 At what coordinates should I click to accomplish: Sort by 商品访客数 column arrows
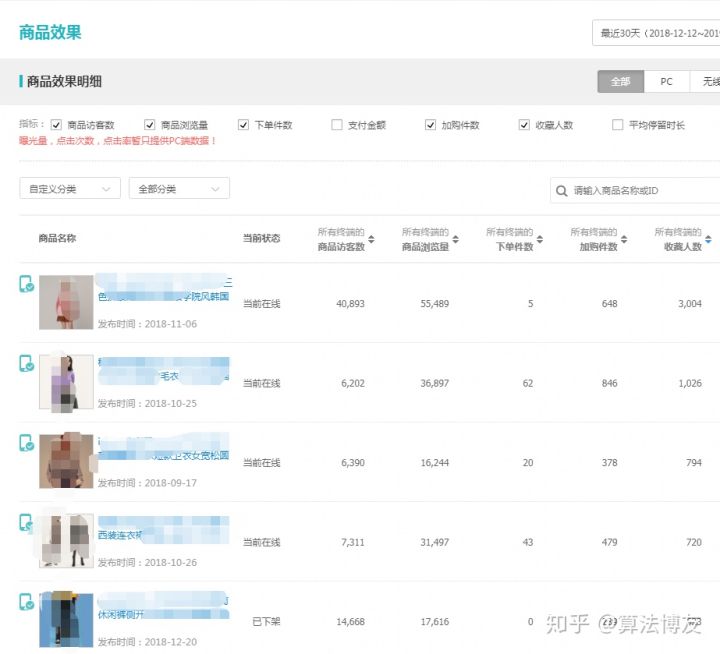[x=372, y=240]
